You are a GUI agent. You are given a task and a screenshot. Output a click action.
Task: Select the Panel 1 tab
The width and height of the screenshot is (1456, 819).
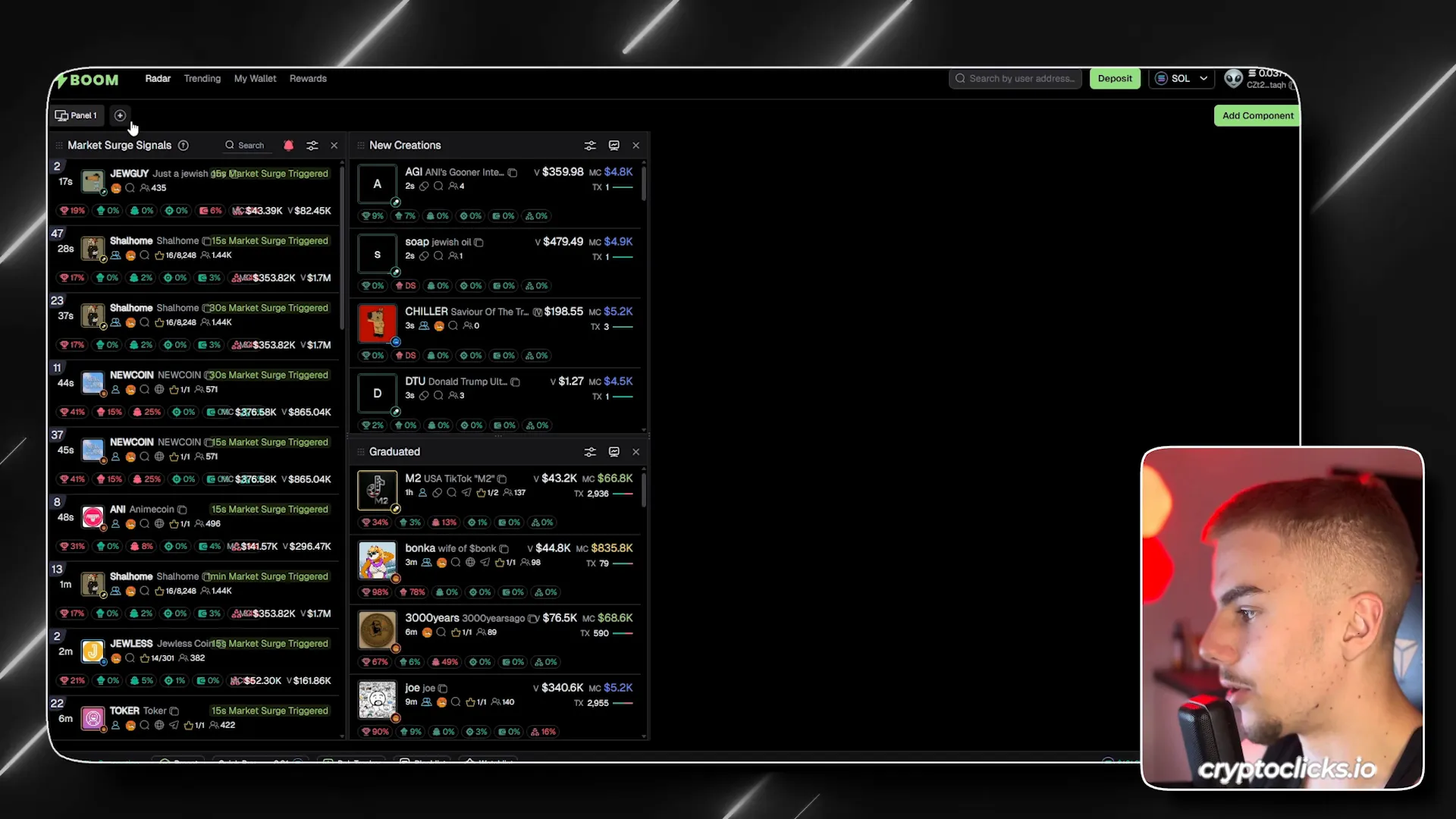point(76,115)
